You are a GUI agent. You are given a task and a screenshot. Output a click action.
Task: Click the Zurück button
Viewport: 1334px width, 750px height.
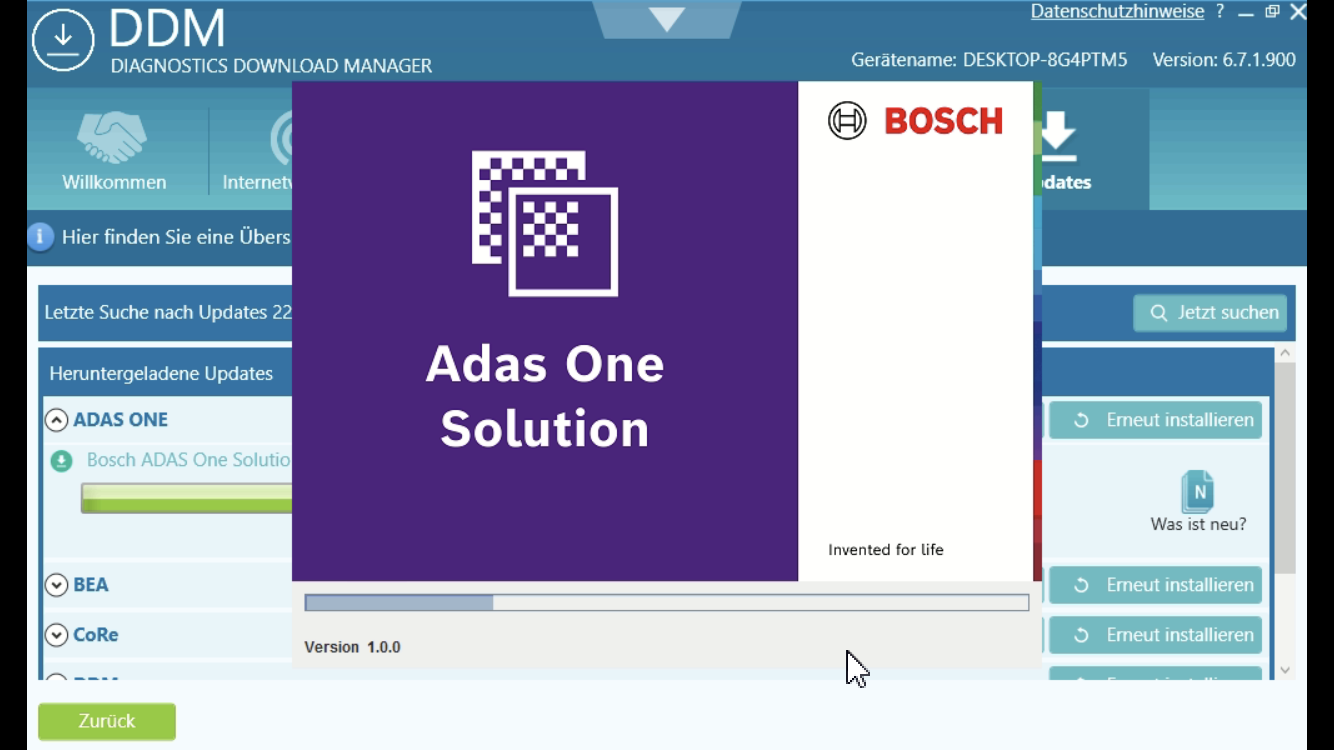point(107,721)
